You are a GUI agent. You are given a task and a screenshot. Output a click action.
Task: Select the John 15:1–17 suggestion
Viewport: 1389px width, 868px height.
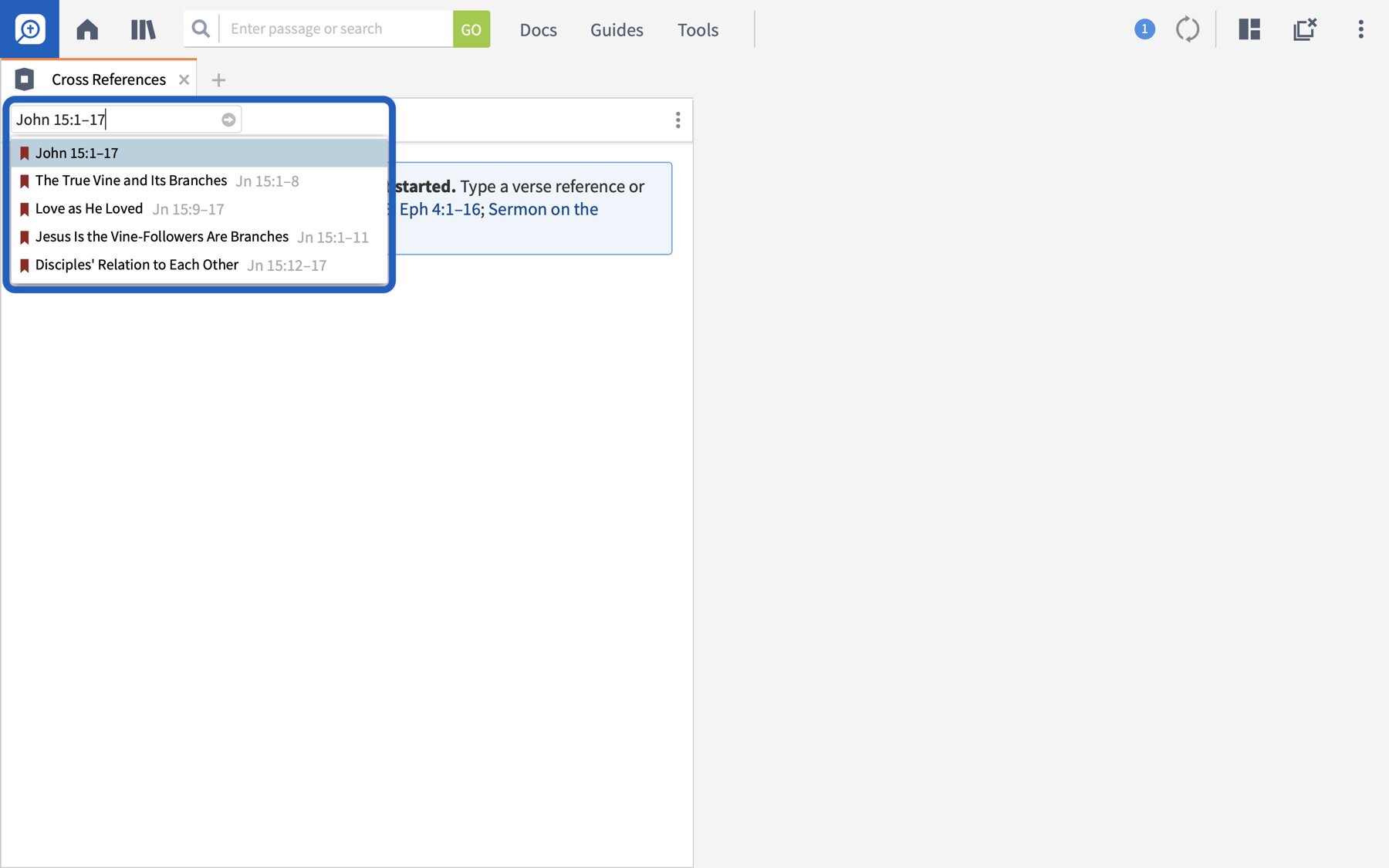77,152
